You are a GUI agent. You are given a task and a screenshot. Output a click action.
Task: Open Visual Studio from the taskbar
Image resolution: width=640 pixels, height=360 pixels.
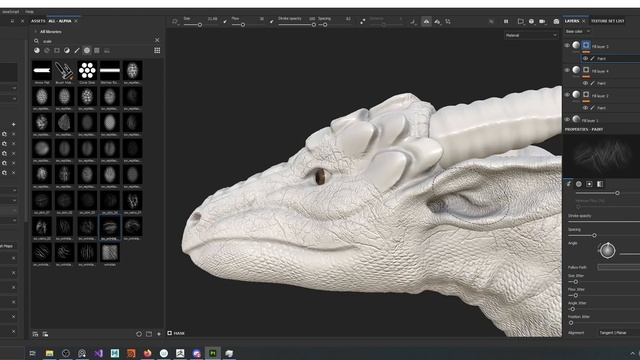[x=98, y=353]
